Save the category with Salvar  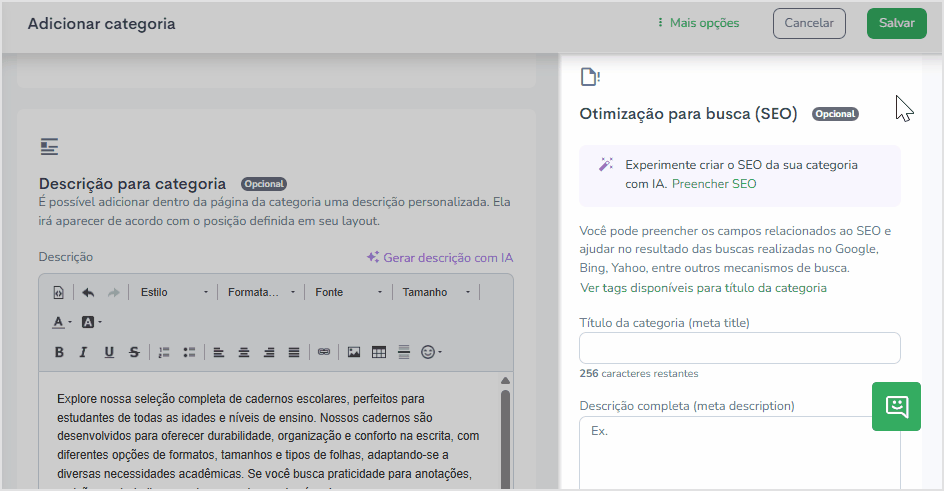(896, 23)
